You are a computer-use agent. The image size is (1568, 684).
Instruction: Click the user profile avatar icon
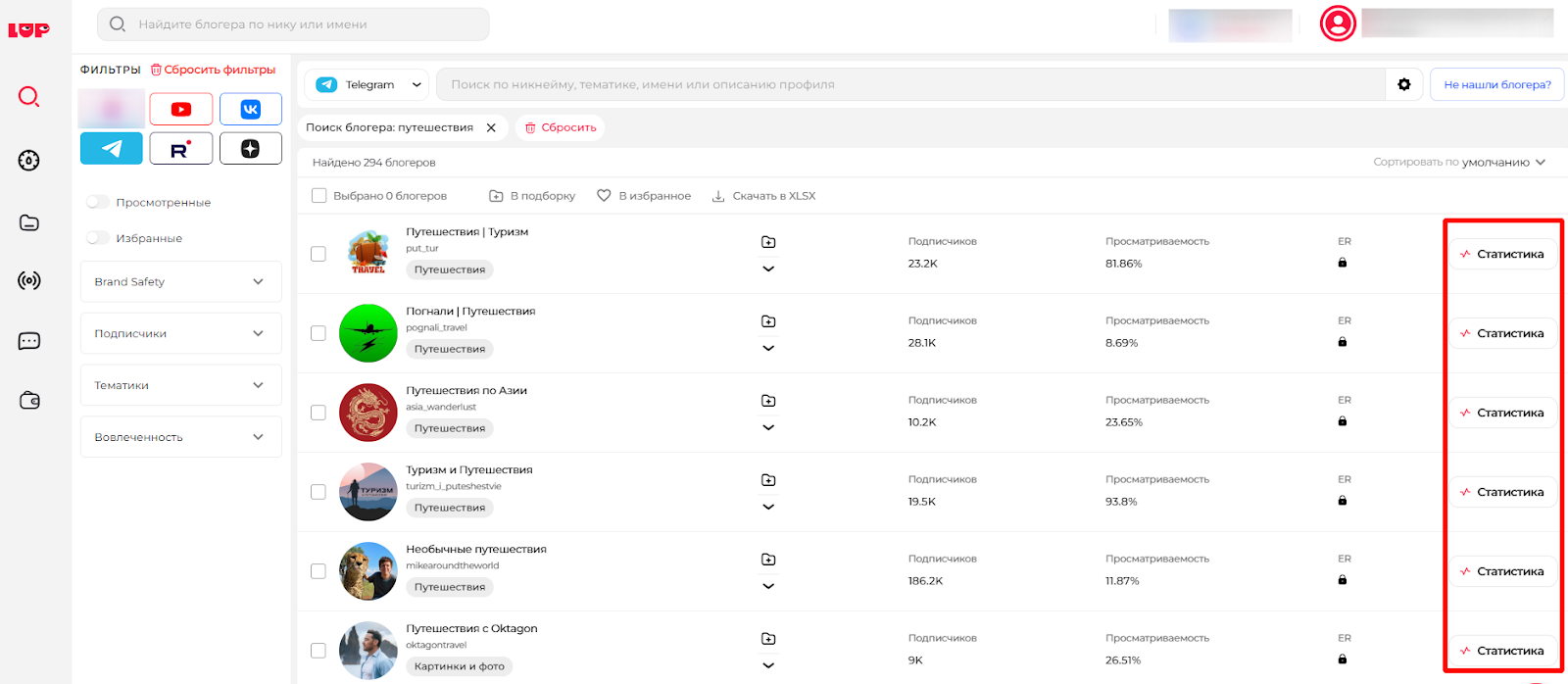tap(1337, 24)
